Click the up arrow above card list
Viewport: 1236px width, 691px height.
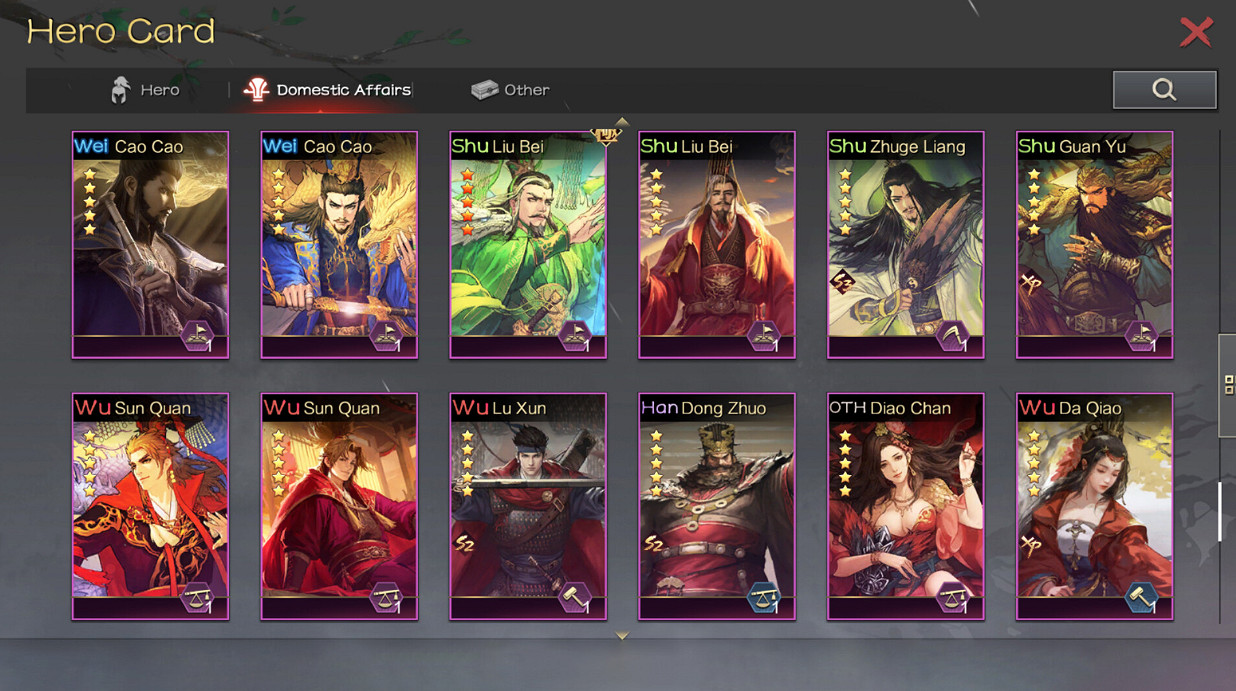[622, 123]
